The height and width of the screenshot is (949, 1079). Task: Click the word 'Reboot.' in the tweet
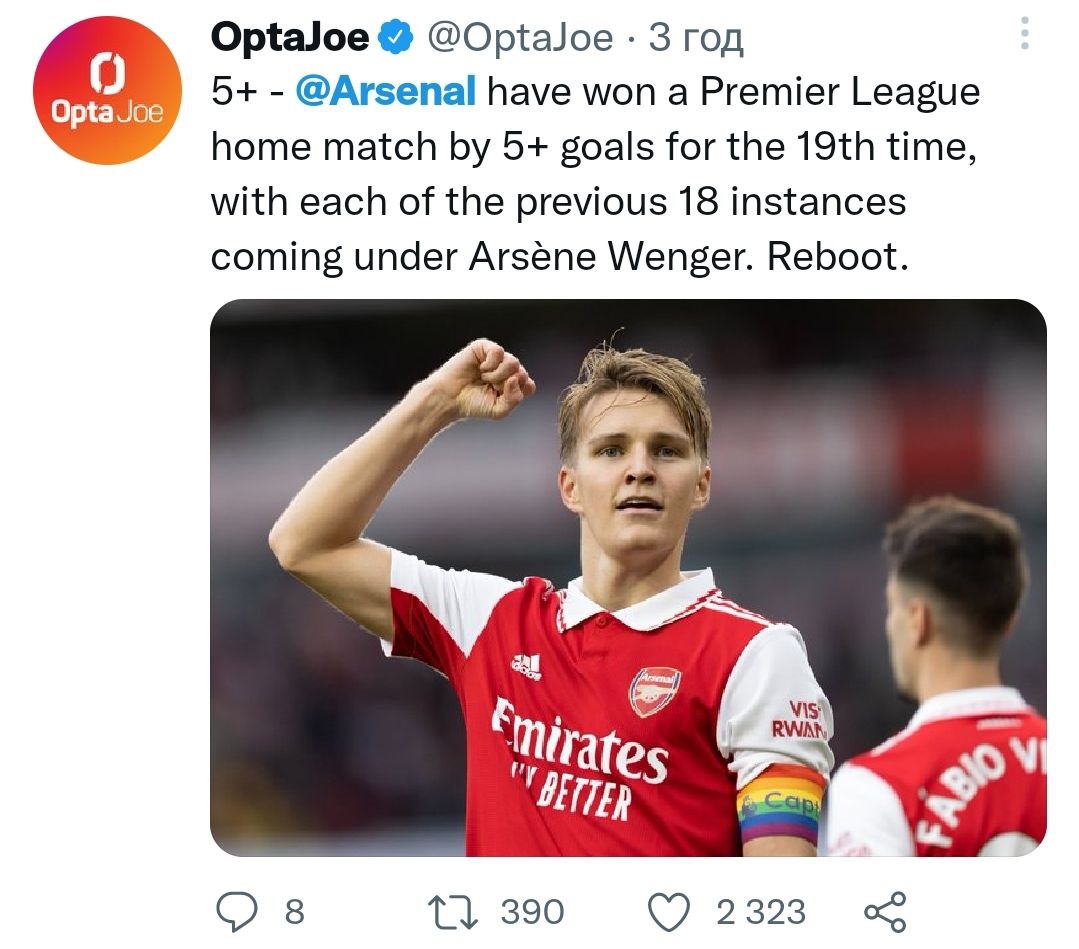(838, 256)
